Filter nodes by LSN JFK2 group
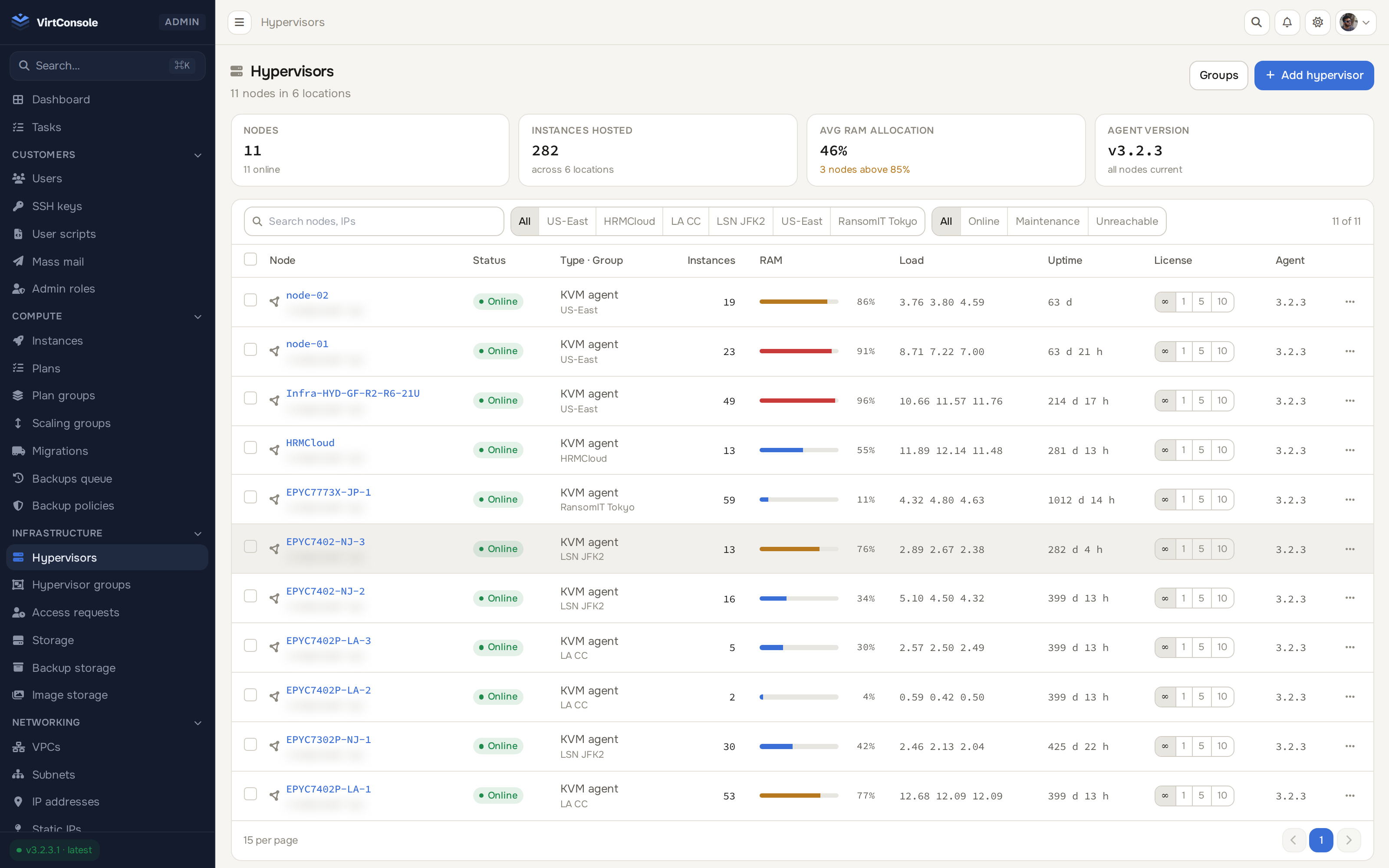This screenshot has width=1389, height=868. click(x=741, y=222)
